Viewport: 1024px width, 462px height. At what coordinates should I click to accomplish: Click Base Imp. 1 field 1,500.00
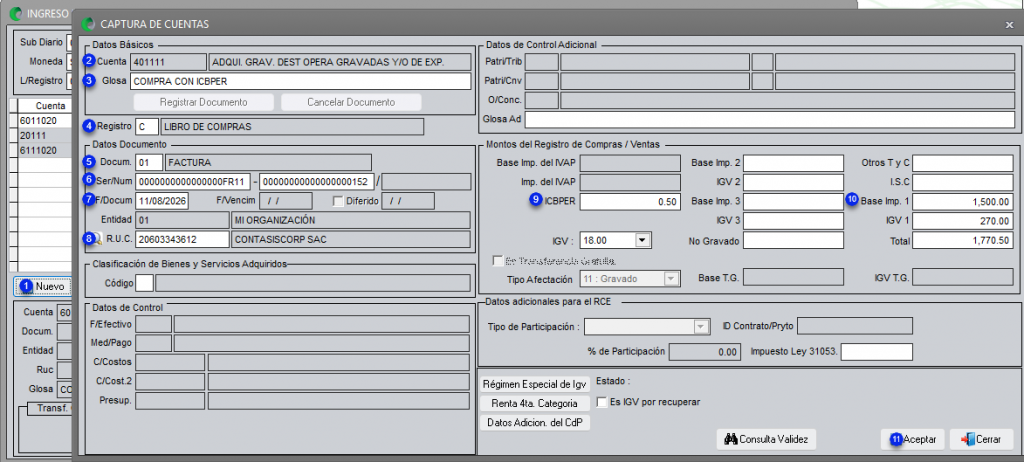pos(963,201)
